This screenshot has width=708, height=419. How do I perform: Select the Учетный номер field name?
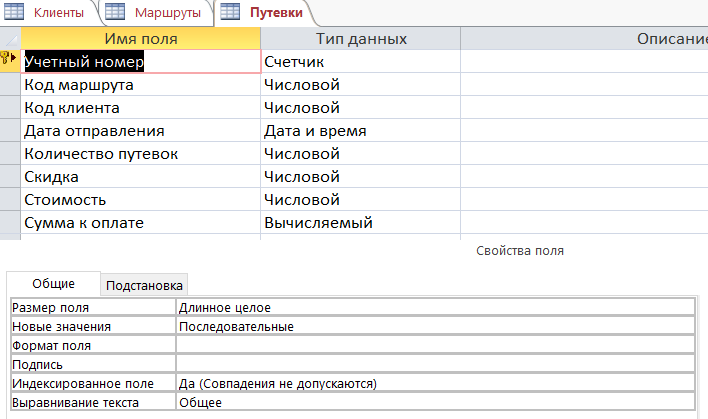[x=140, y=61]
